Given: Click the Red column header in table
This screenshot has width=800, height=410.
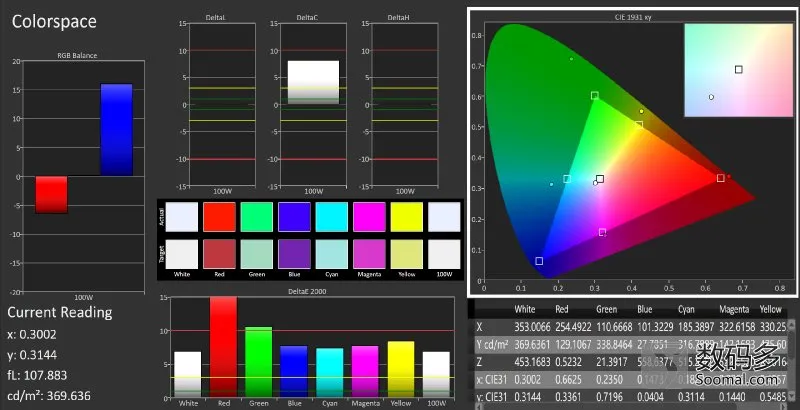Looking at the screenshot, I should tap(562, 309).
